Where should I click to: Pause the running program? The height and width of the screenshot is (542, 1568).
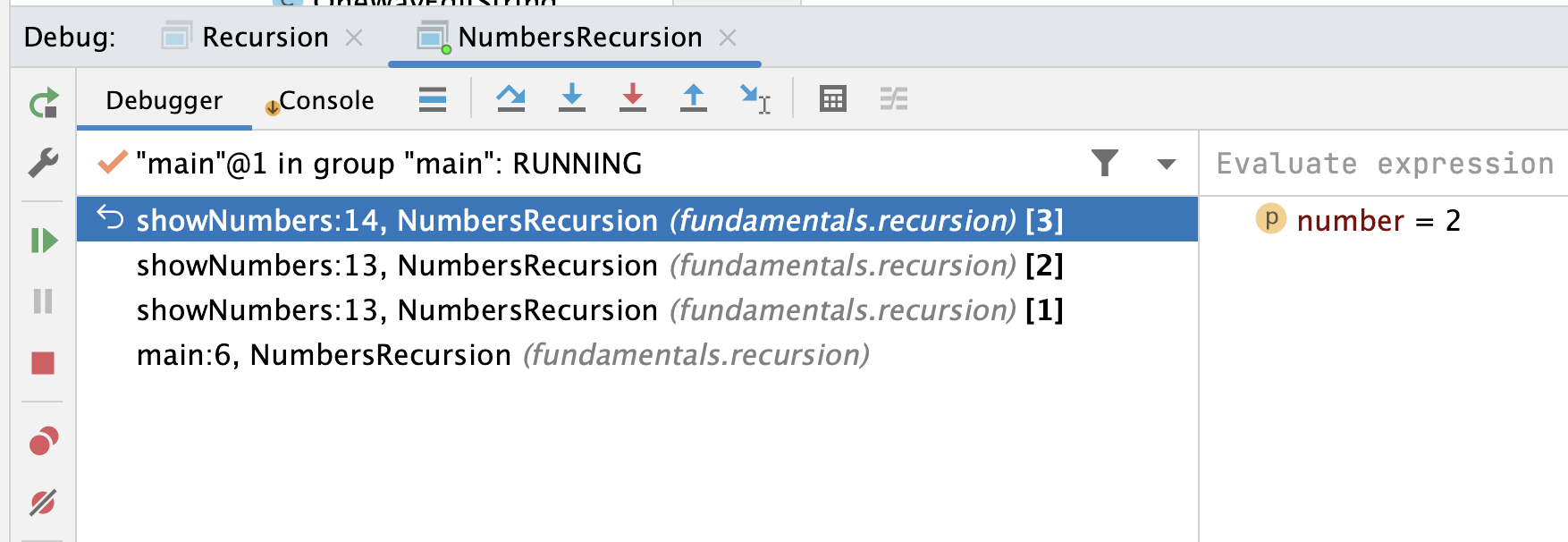point(43,301)
